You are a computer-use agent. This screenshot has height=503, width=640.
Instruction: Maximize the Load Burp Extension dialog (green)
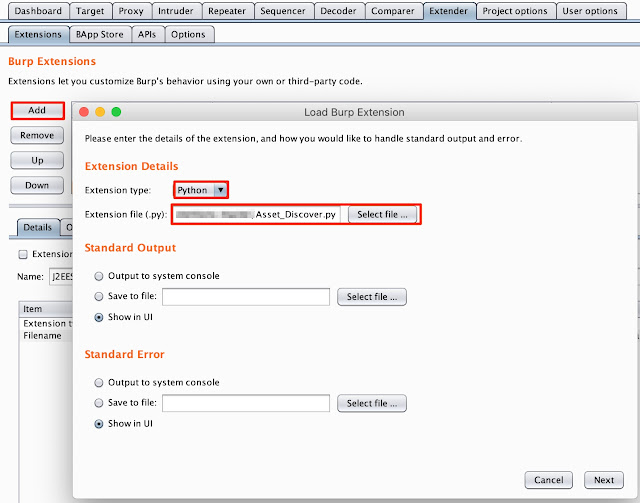116,112
